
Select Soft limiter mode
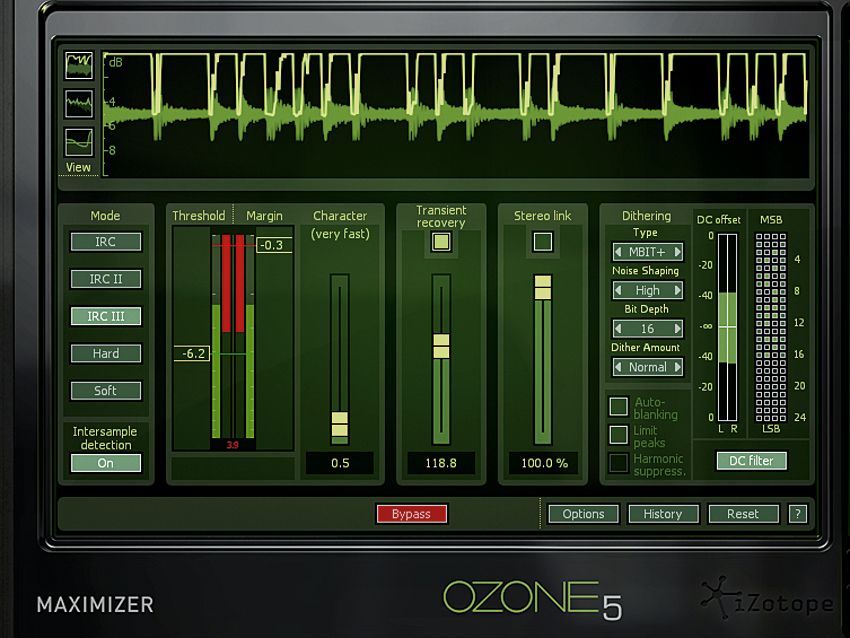[x=106, y=391]
